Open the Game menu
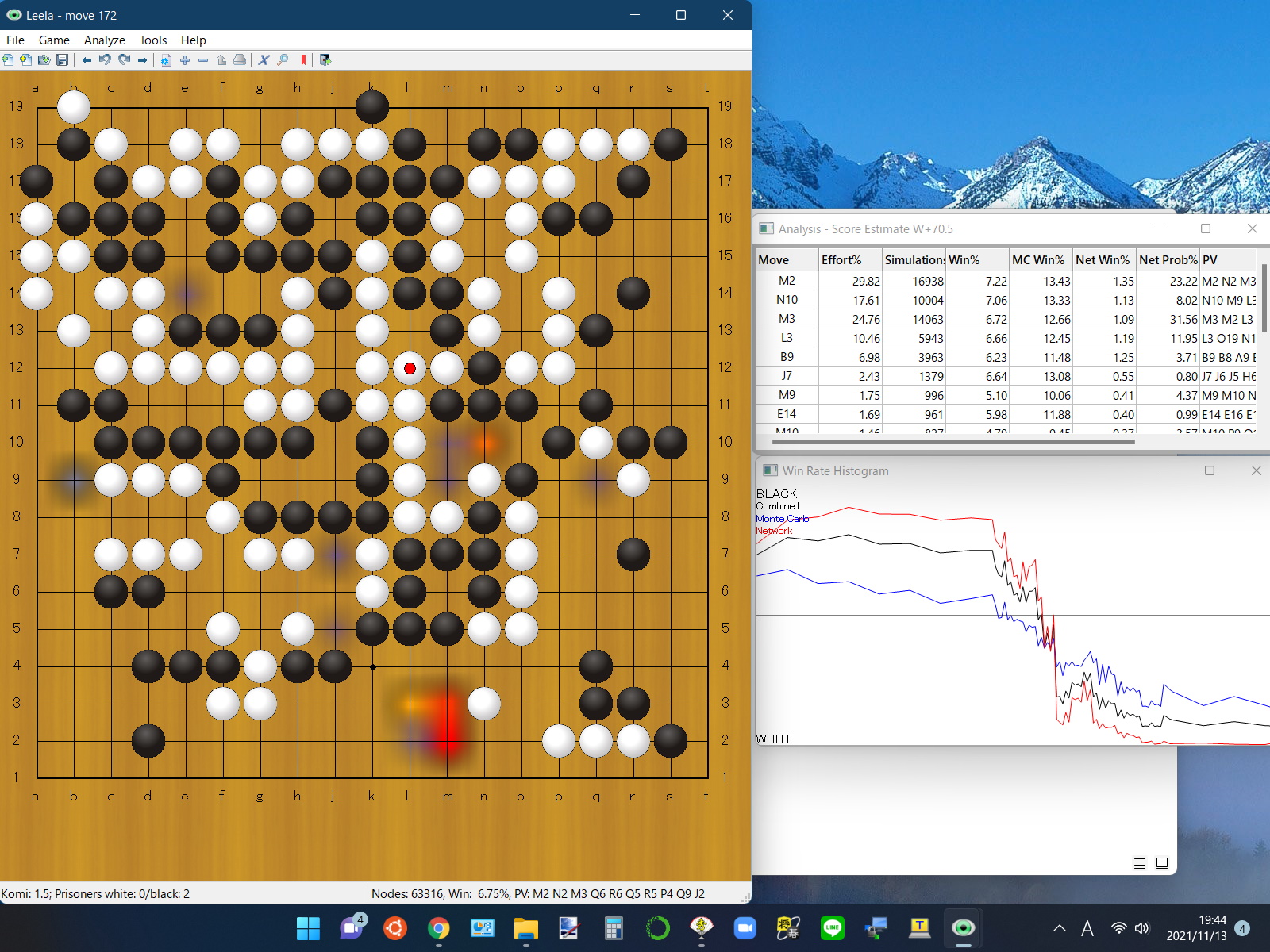The width and height of the screenshot is (1270, 952). [x=54, y=40]
